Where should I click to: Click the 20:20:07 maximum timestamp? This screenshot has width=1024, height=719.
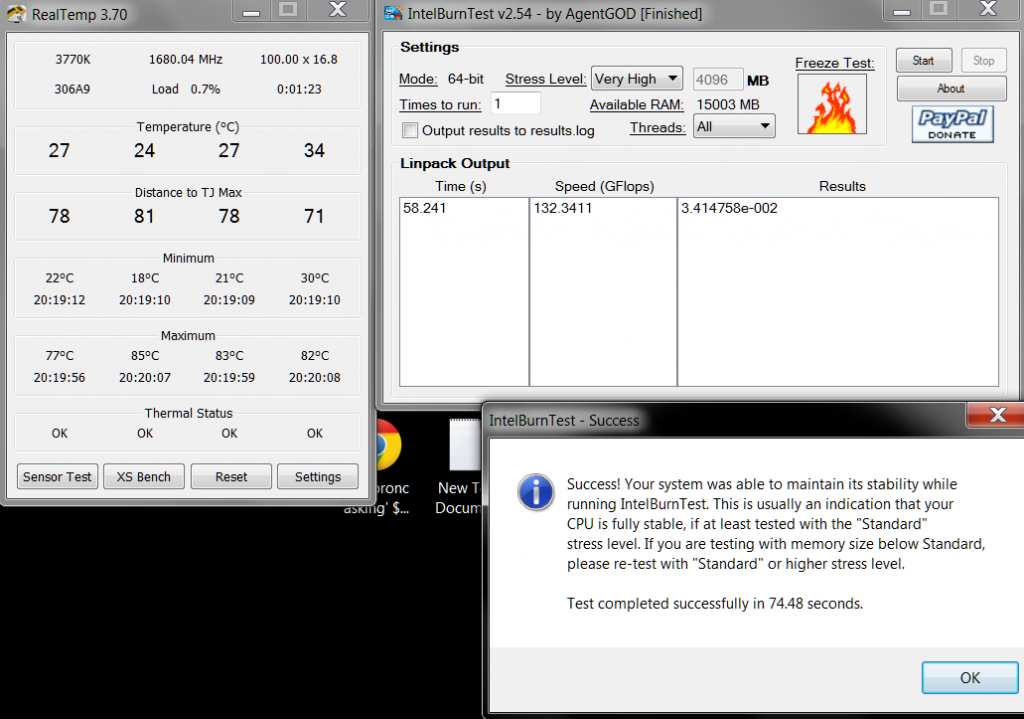pyautogui.click(x=145, y=377)
